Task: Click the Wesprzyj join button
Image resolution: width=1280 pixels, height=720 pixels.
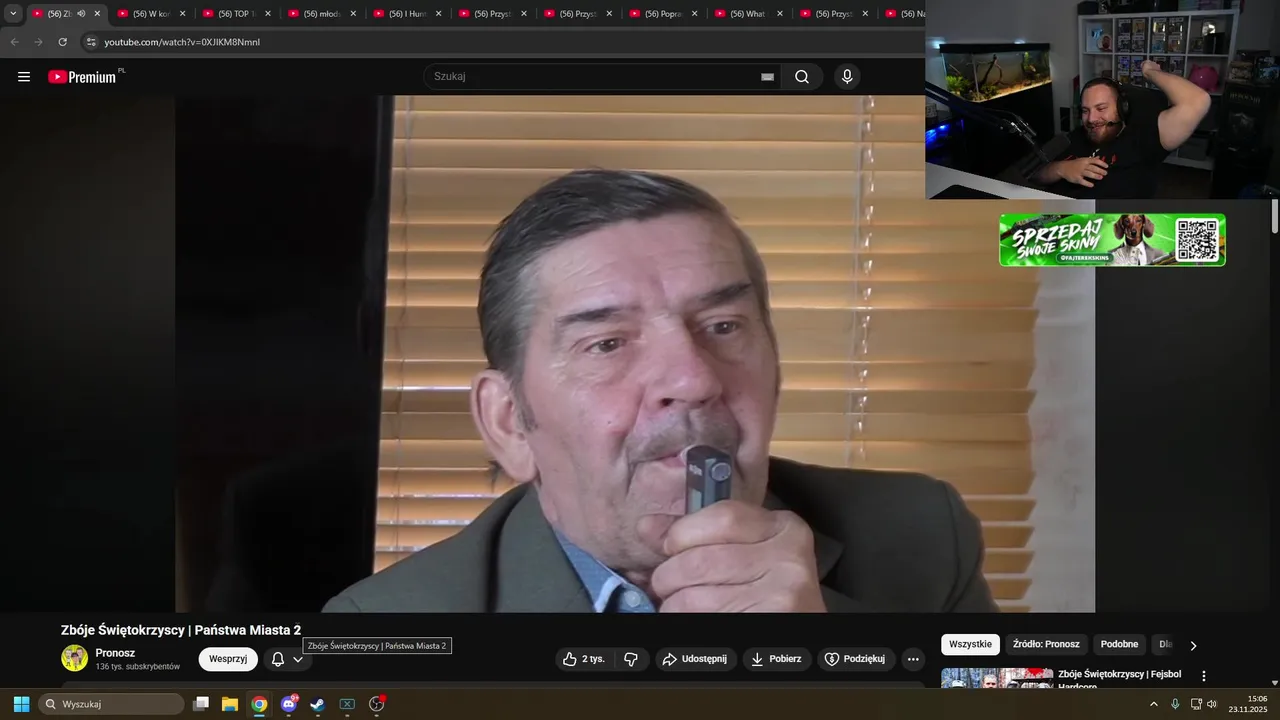Action: coord(228,659)
